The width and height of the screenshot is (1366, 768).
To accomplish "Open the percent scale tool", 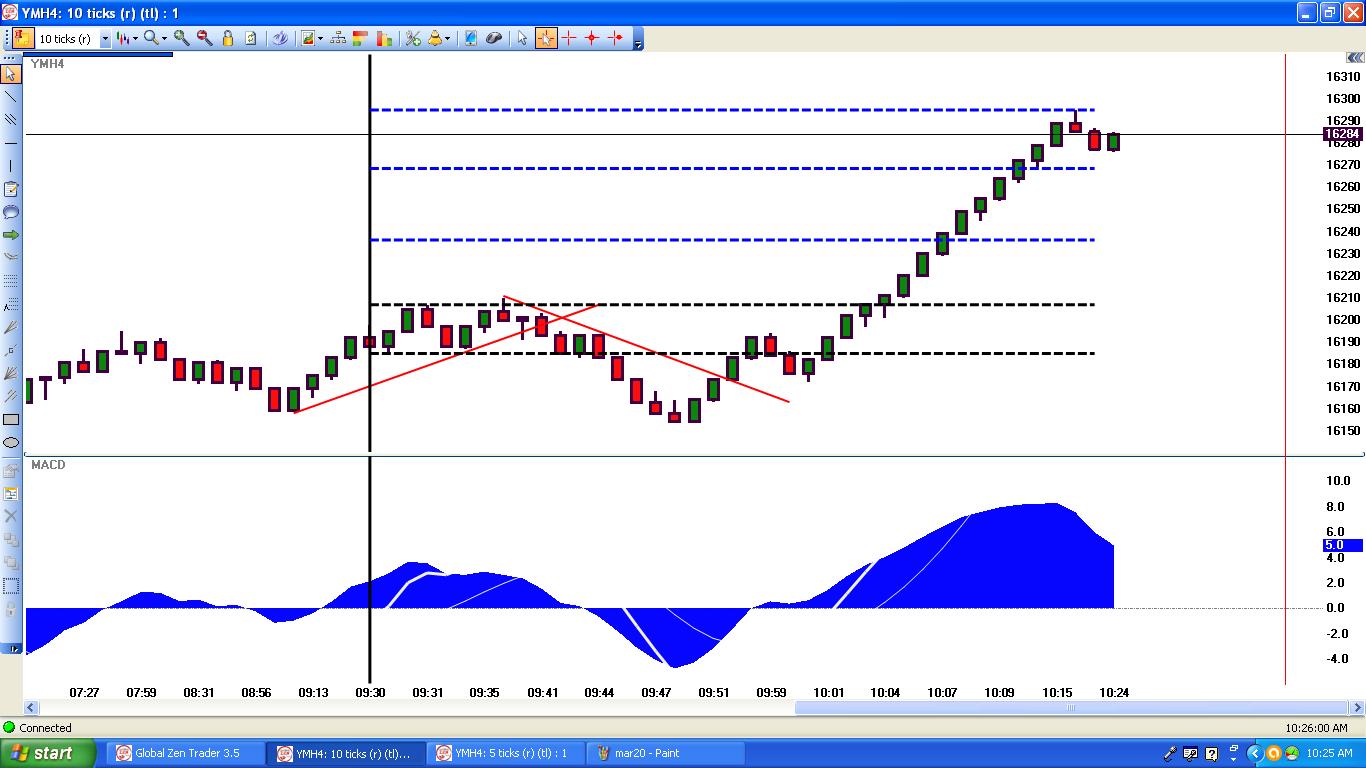I will [413, 38].
